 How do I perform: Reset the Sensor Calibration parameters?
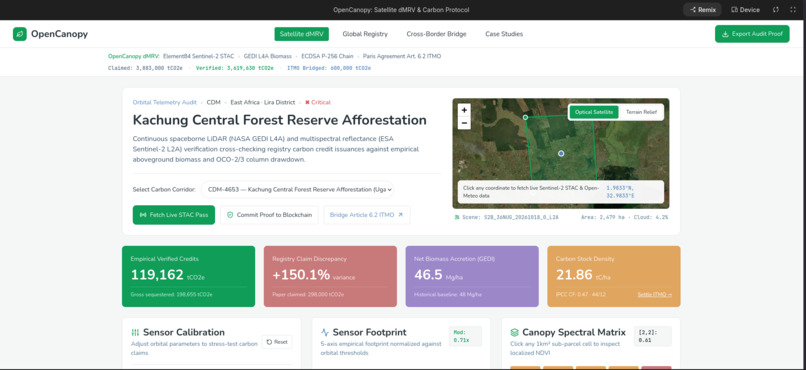click(277, 342)
